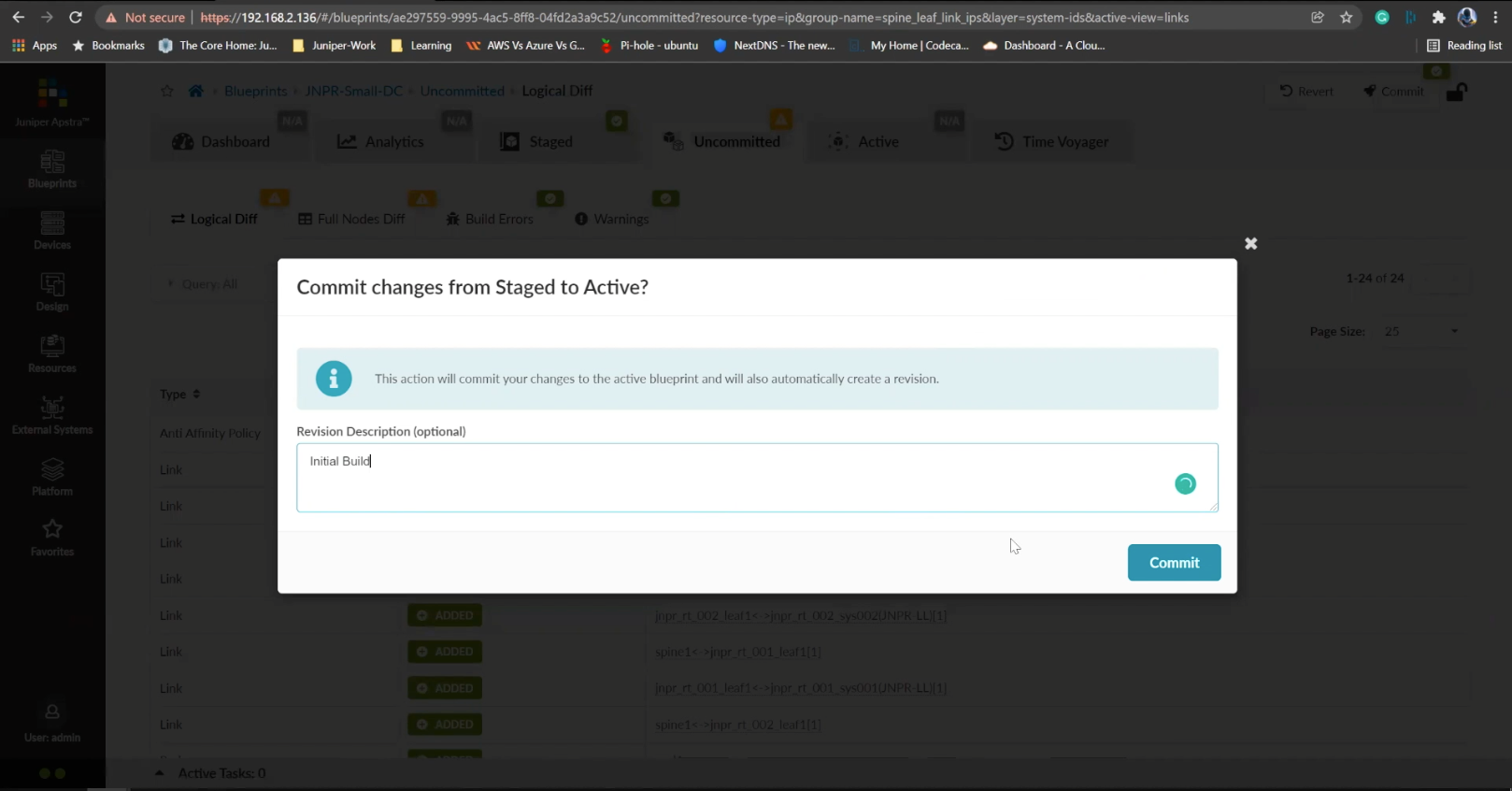The width and height of the screenshot is (1512, 791).
Task: Open Platform in the sidebar
Action: 52,477
